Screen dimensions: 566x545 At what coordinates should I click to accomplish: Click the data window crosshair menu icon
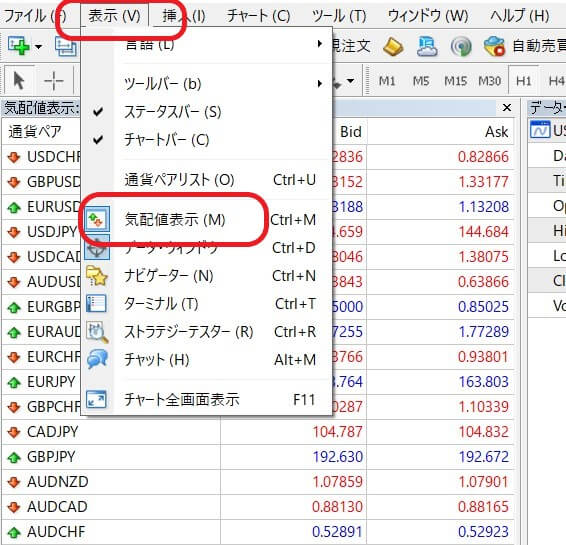tap(97, 248)
